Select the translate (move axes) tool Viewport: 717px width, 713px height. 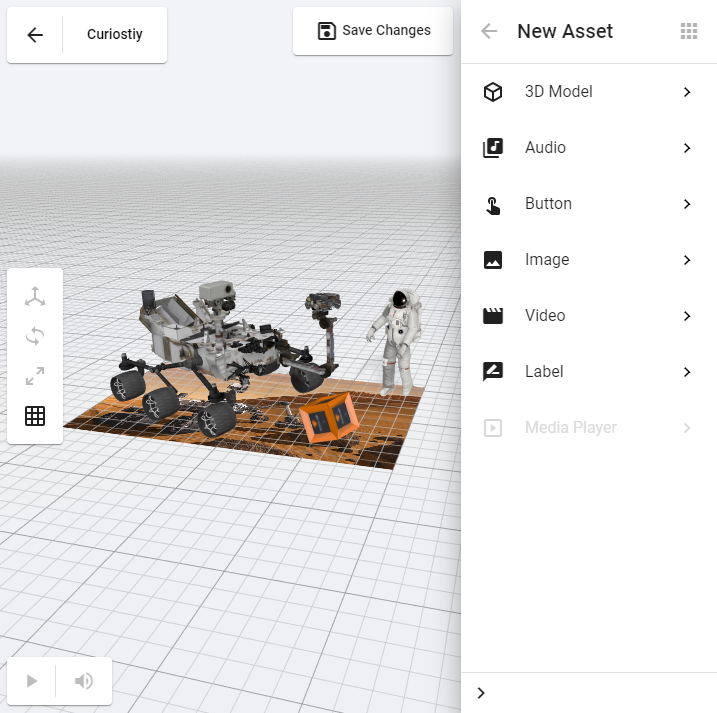click(35, 297)
